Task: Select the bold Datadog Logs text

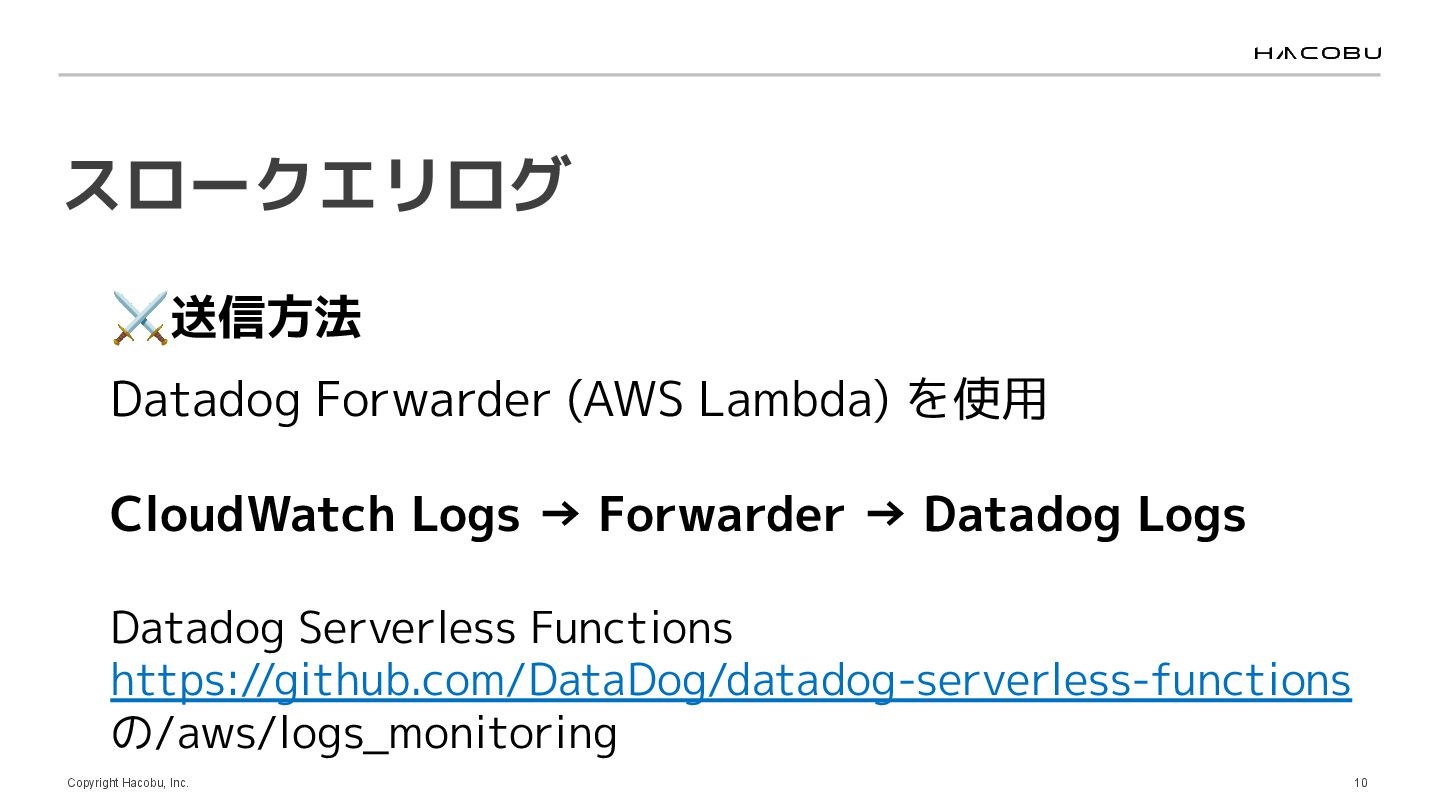Action: click(x=1084, y=515)
